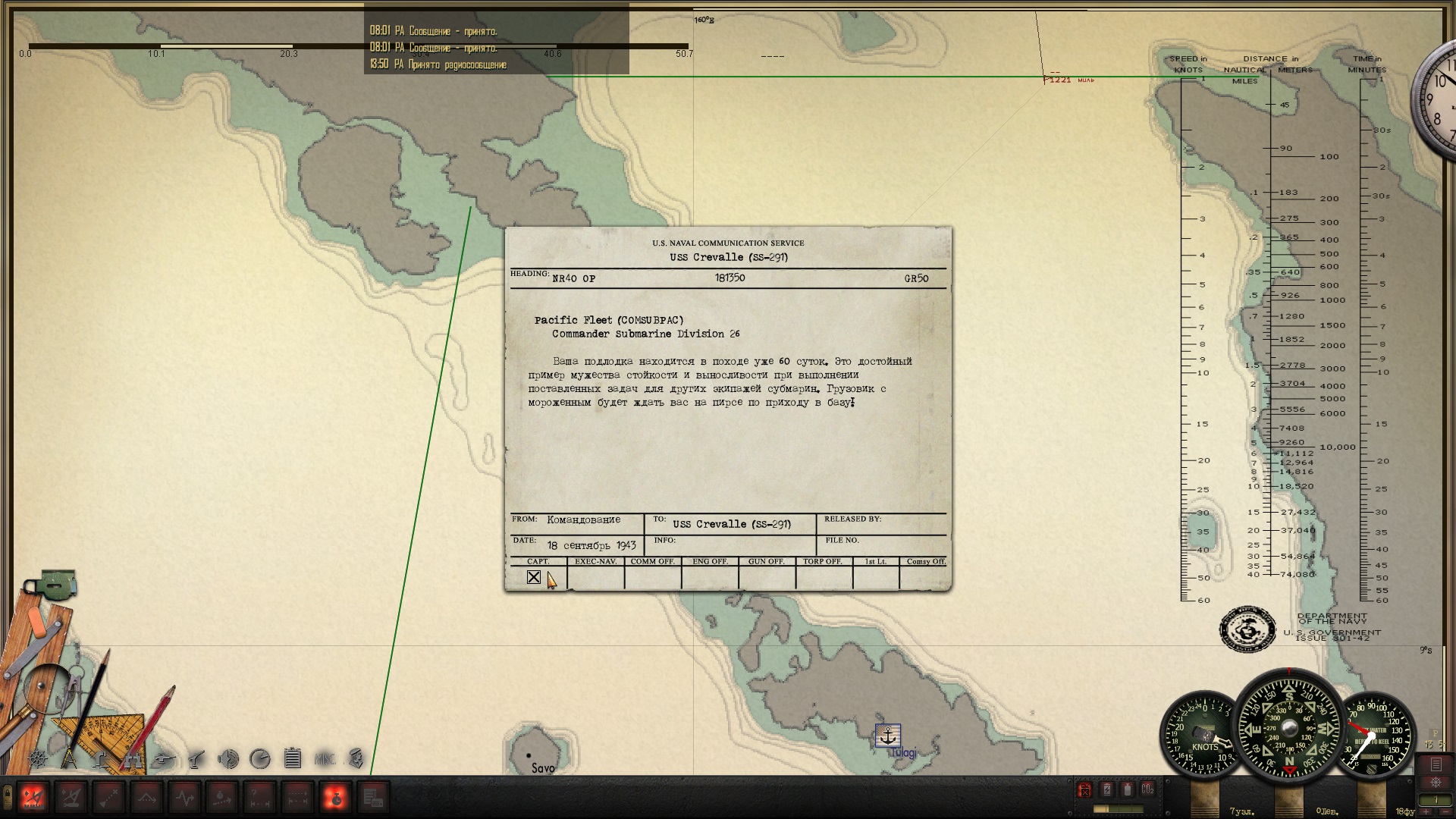
Task: Click the CO2 level indicator icon
Action: 1147,790
